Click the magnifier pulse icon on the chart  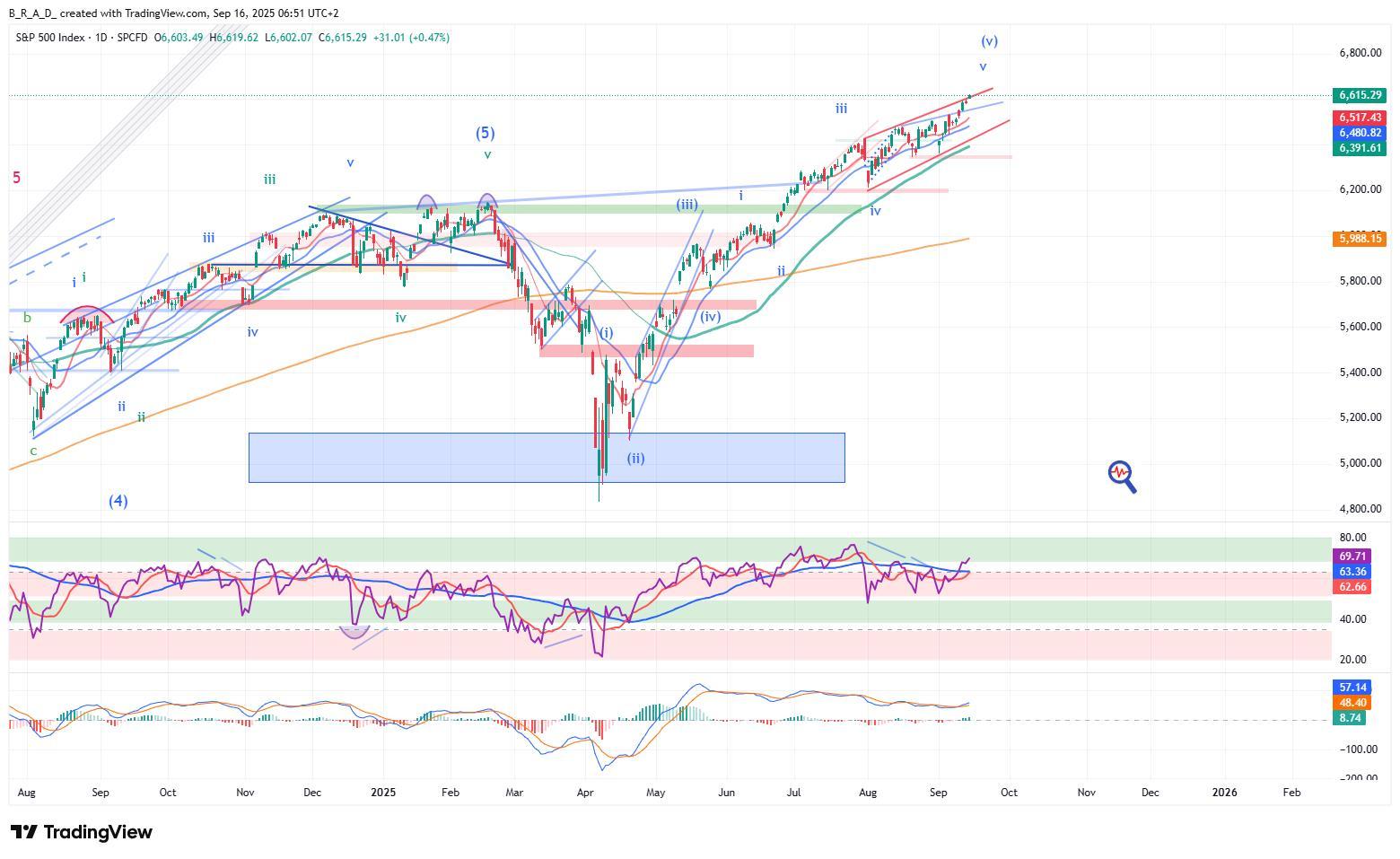[x=1122, y=477]
